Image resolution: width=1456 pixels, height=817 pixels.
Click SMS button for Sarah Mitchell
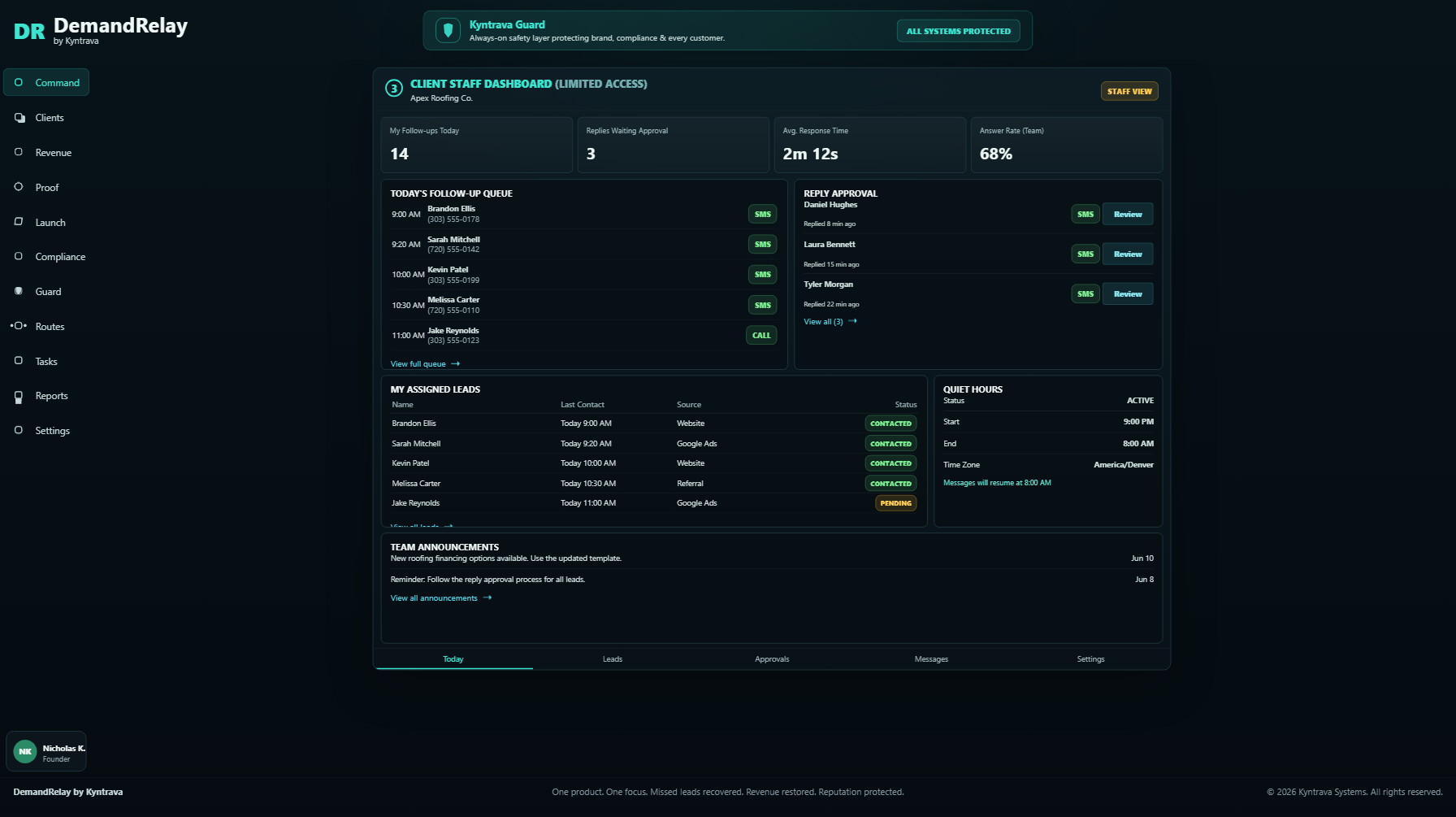pos(762,245)
